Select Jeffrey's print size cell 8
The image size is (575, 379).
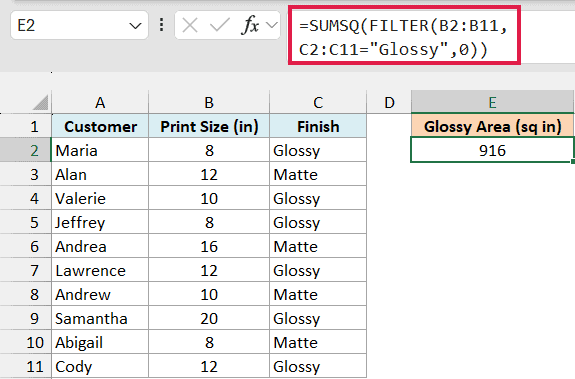pyautogui.click(x=209, y=222)
